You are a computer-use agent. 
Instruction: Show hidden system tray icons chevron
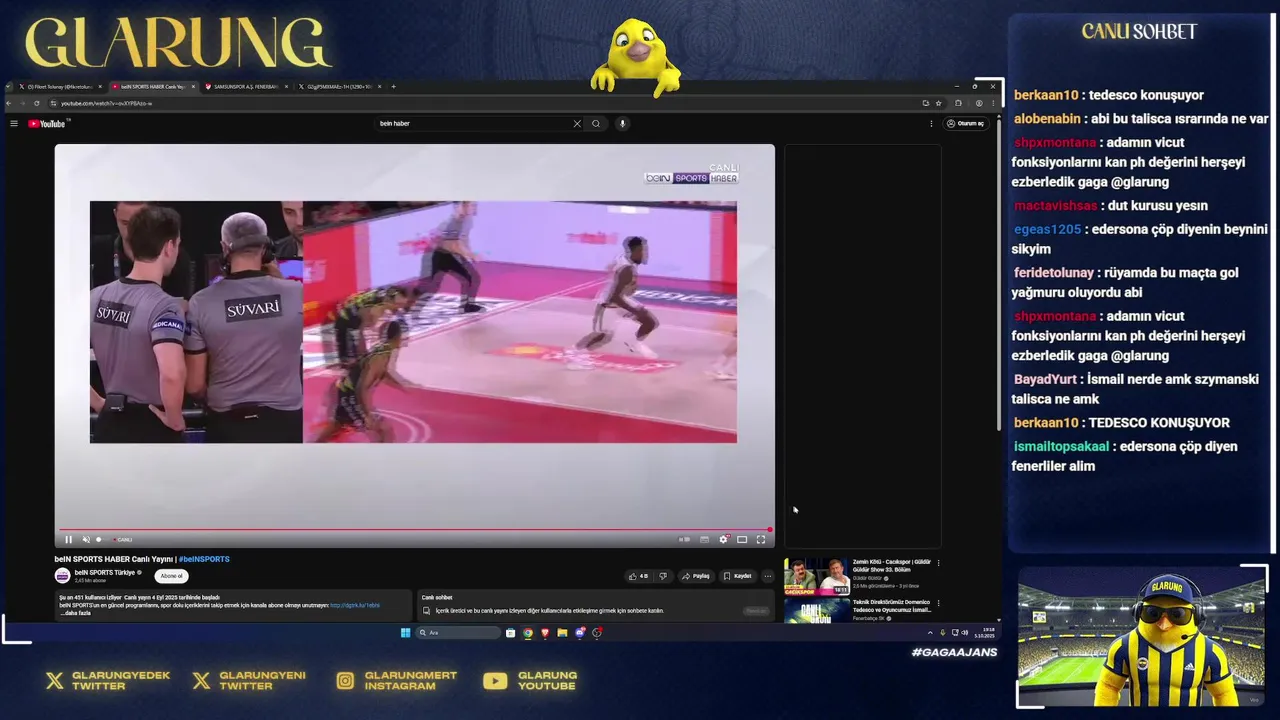[930, 632]
